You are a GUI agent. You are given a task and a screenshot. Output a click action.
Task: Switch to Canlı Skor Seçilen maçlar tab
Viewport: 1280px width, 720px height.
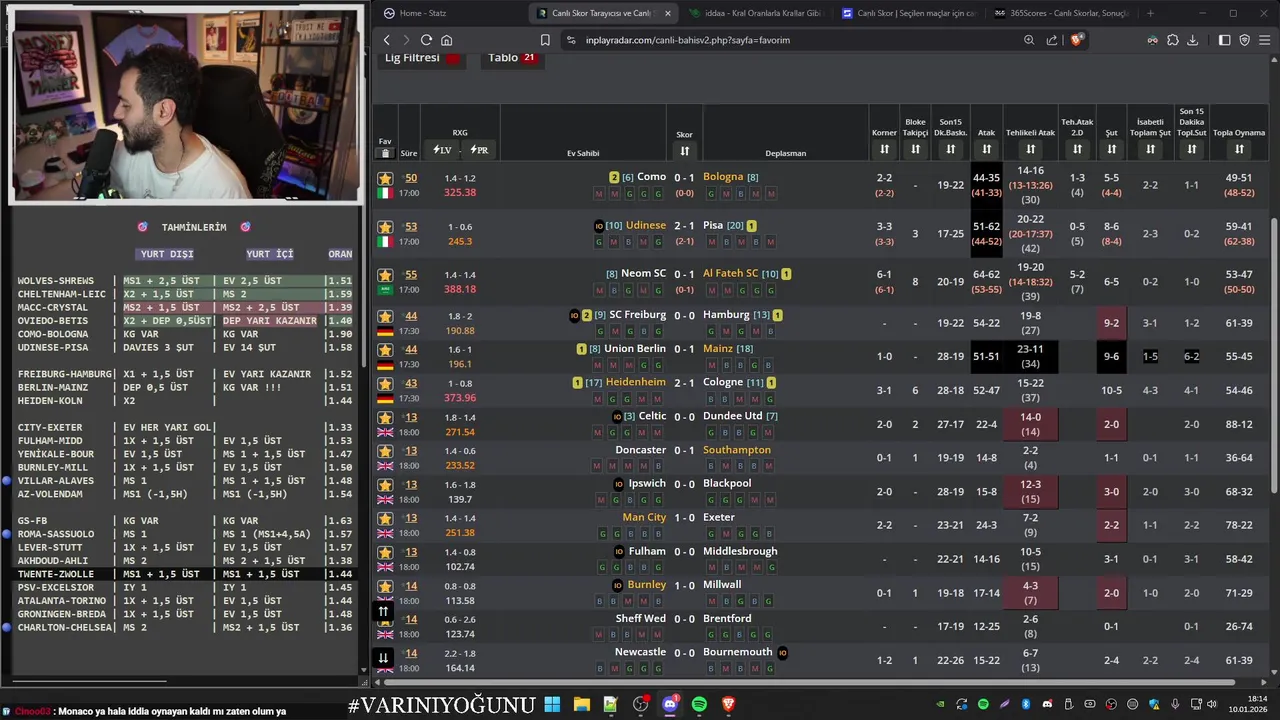pos(908,13)
